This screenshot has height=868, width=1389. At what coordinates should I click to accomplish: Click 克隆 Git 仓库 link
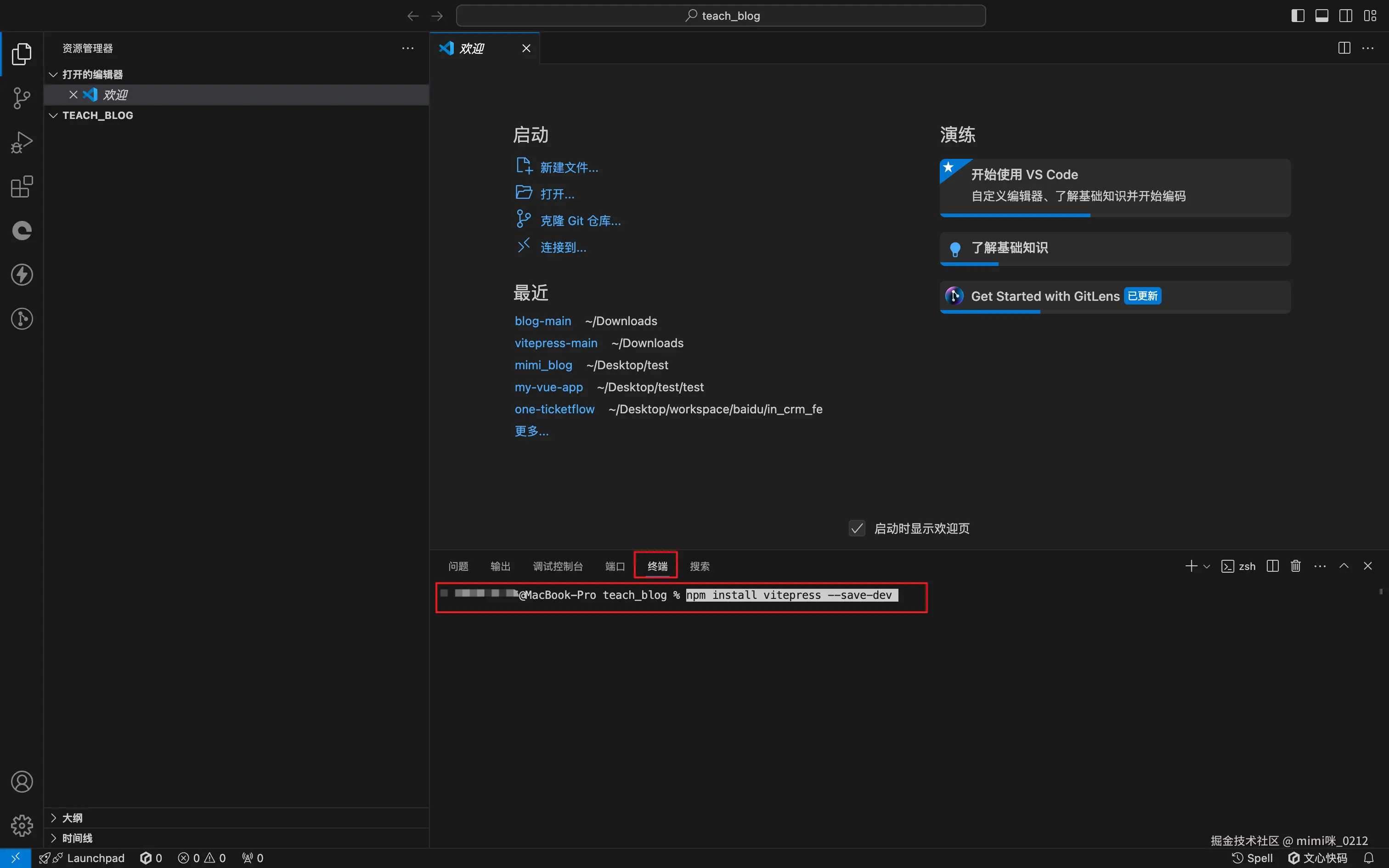(x=580, y=220)
